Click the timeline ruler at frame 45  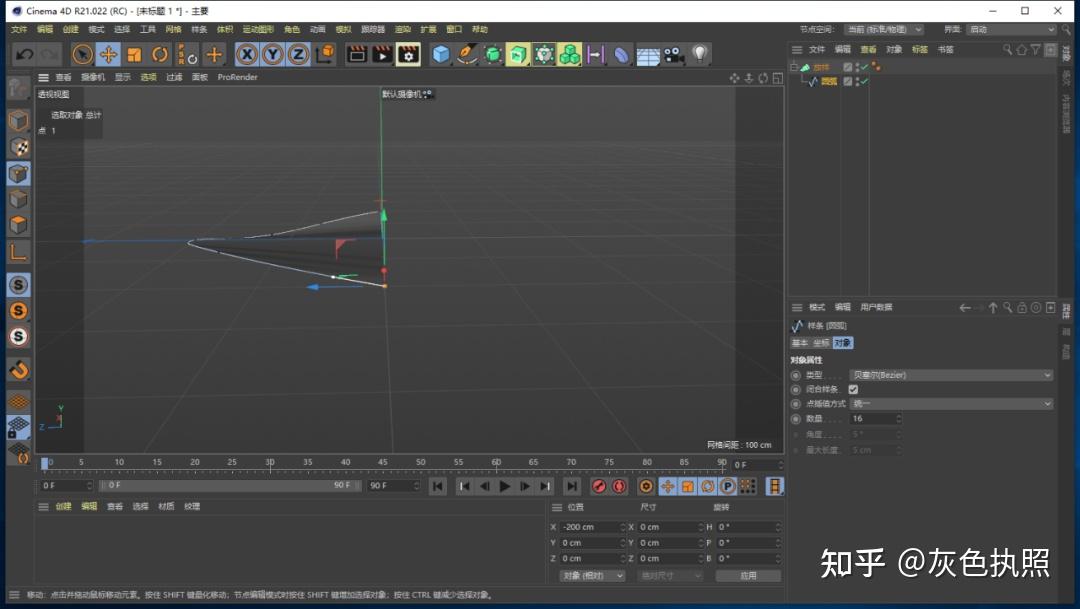tap(382, 463)
